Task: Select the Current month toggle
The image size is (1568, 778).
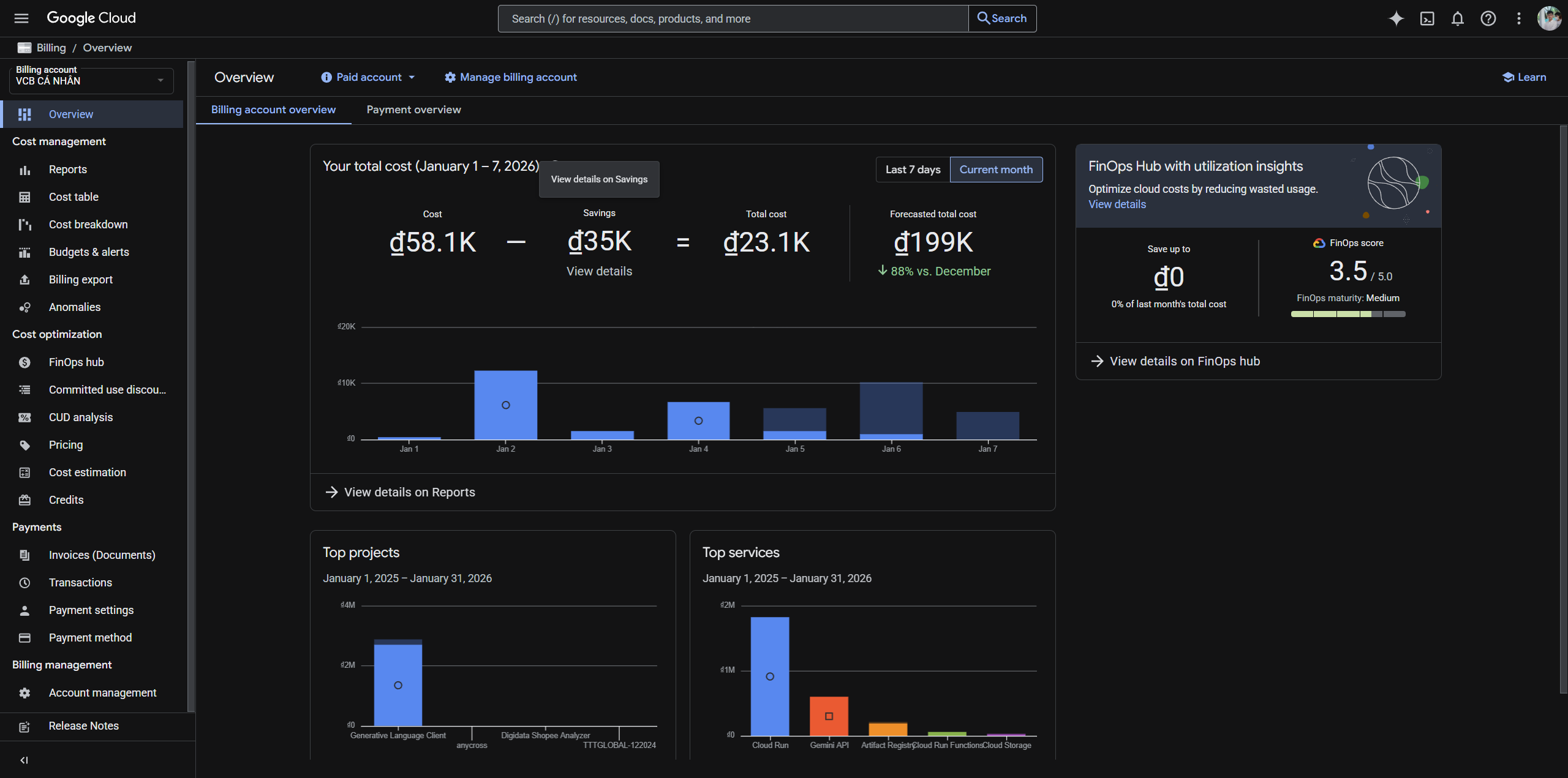Action: (x=996, y=170)
